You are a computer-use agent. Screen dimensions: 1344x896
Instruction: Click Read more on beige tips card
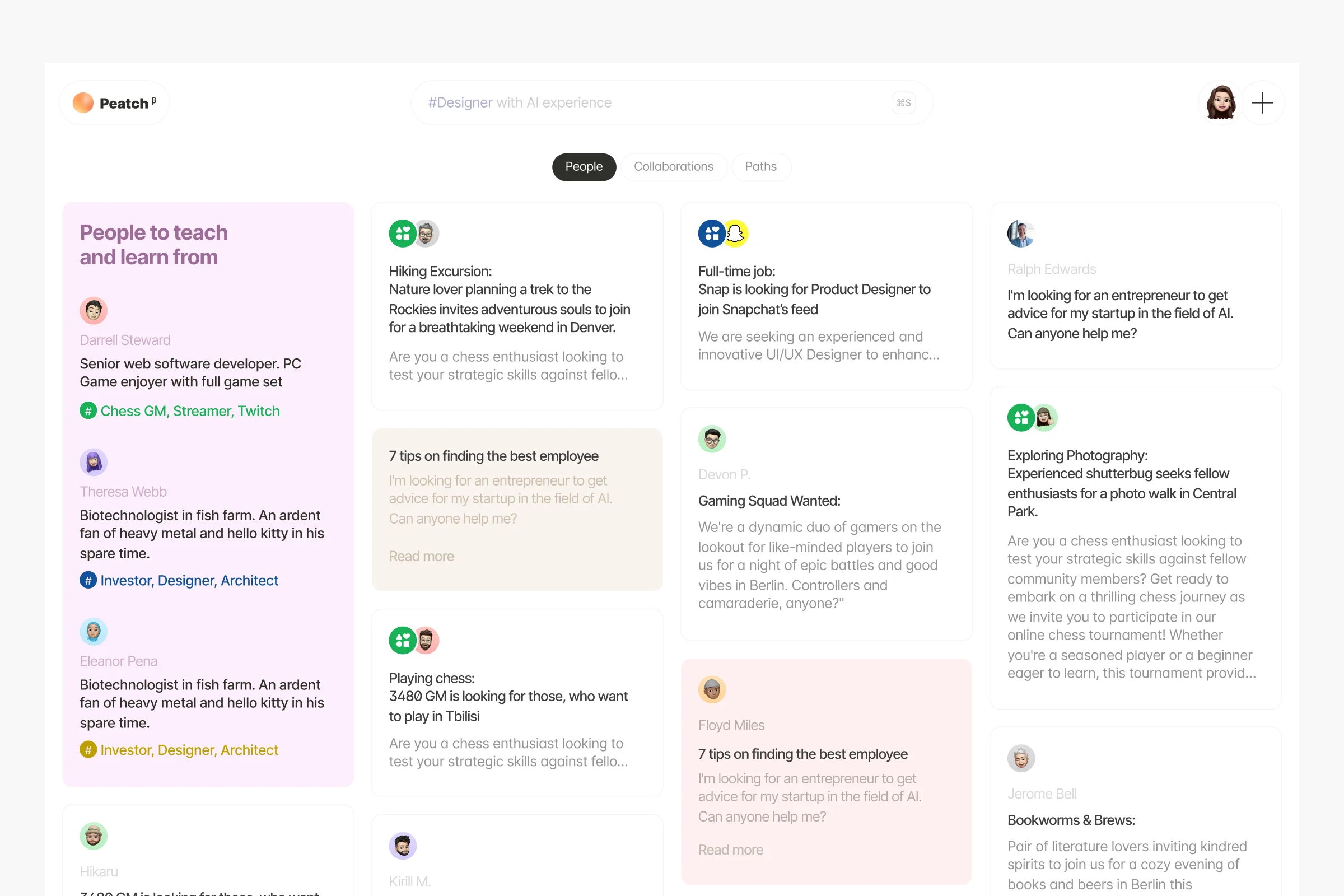421,556
